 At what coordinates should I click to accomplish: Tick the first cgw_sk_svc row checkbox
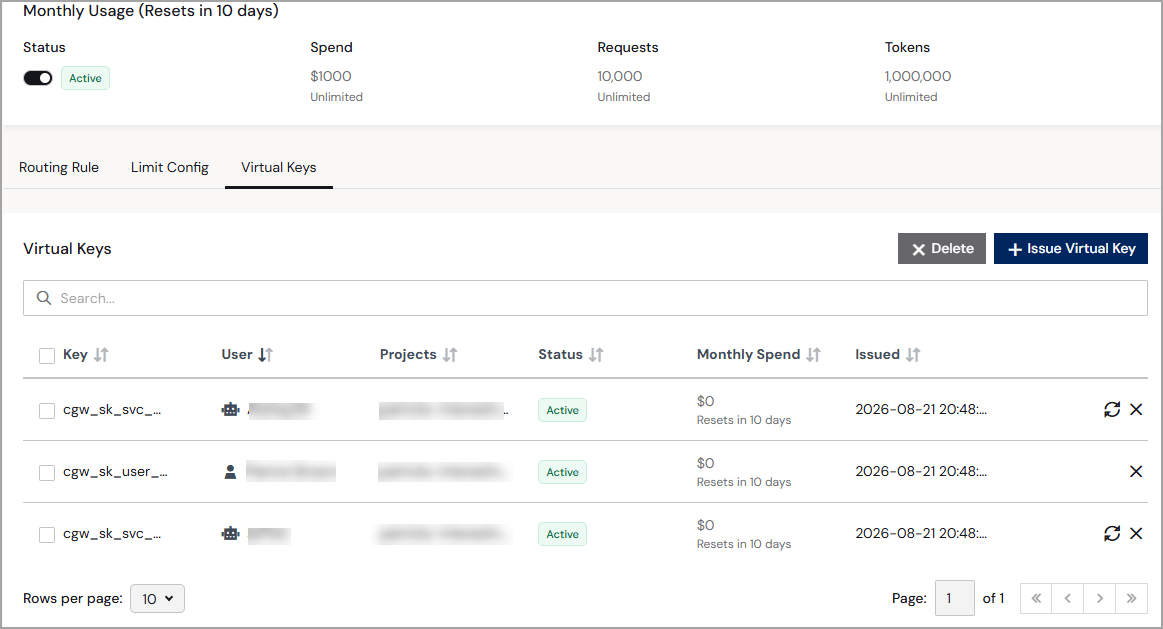[47, 410]
